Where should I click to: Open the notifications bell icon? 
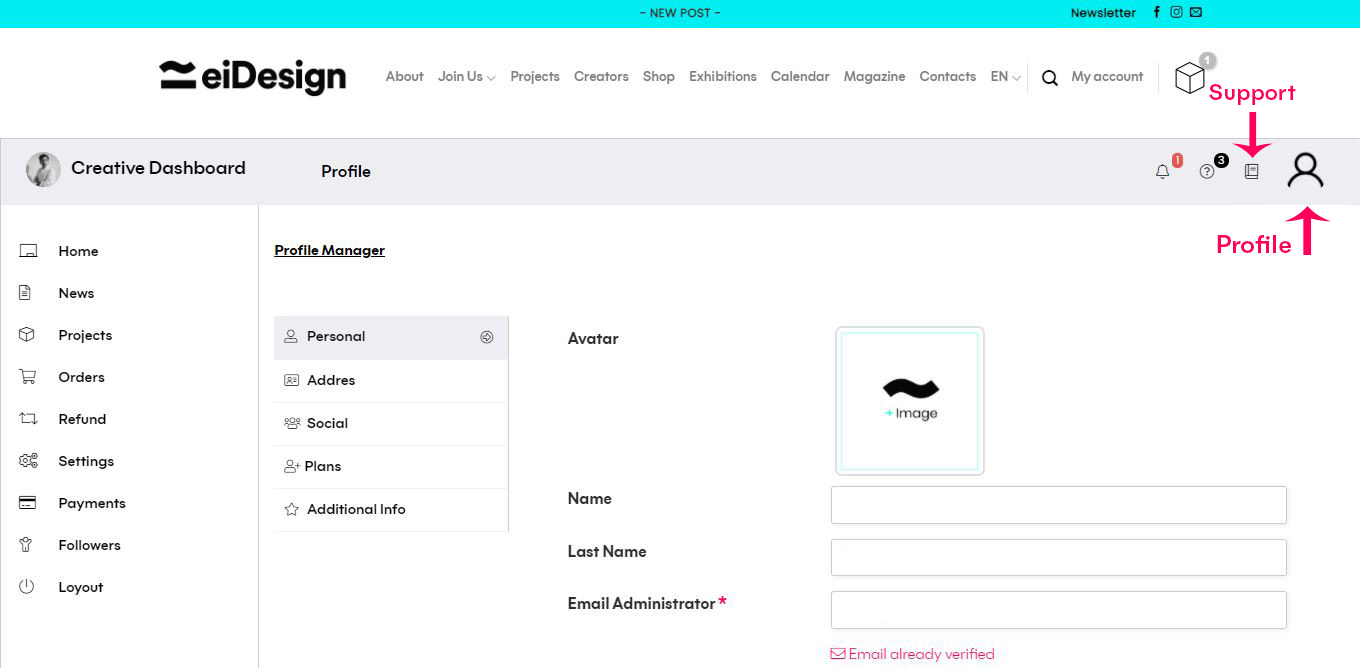pyautogui.click(x=1162, y=172)
